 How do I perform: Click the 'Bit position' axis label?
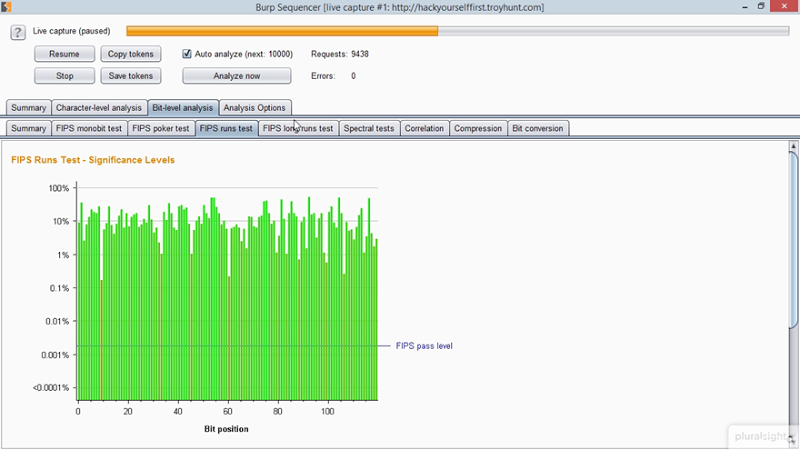[227, 429]
